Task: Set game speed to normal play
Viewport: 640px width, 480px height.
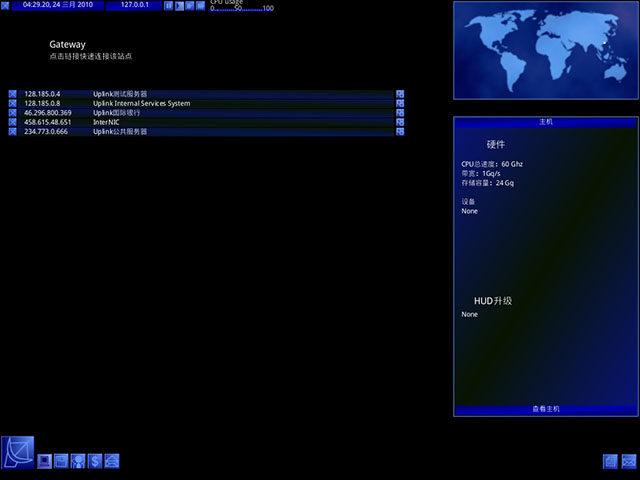Action: click(179, 6)
